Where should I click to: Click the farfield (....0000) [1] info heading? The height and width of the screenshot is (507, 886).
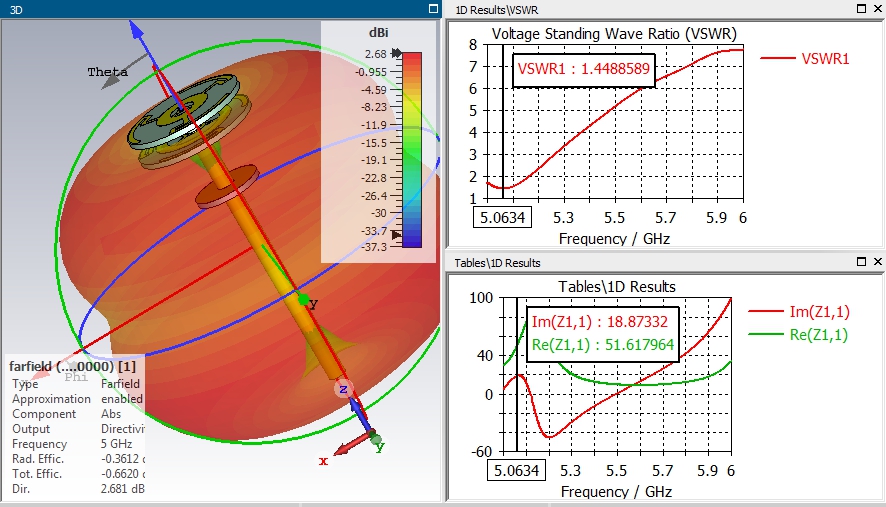72,366
